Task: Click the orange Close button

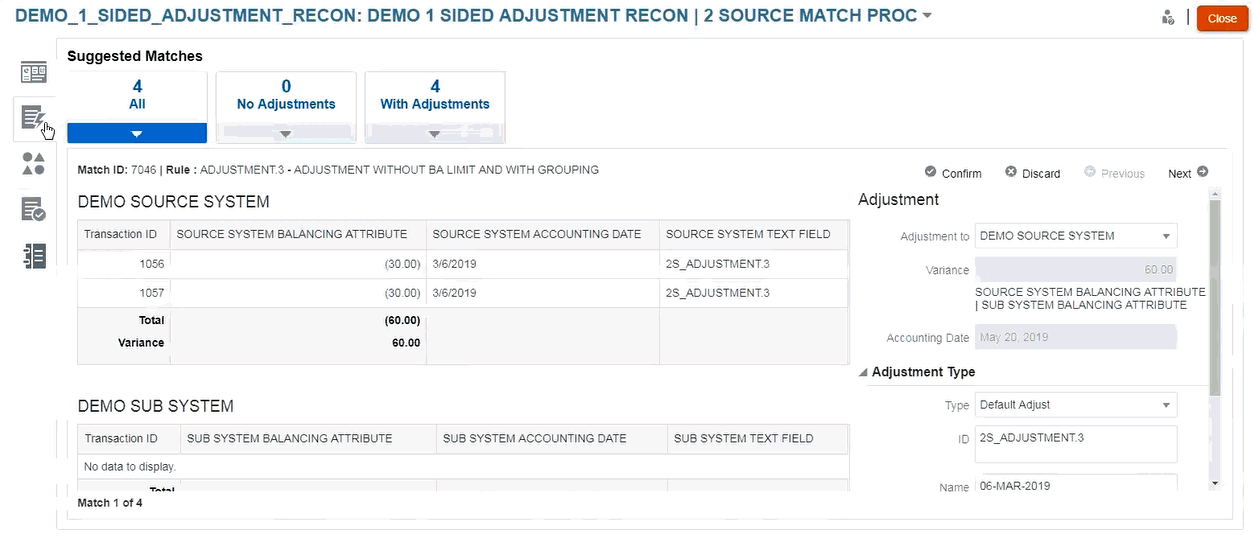Action: pyautogui.click(x=1222, y=18)
